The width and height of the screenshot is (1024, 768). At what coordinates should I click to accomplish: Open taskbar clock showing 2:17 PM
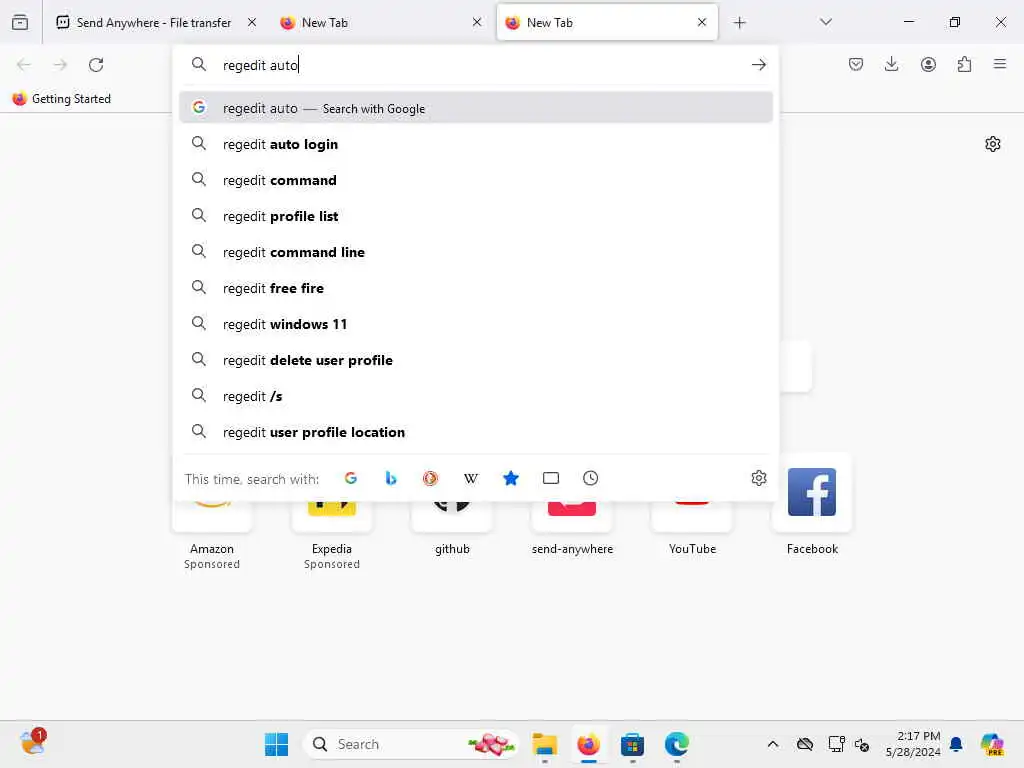tap(913, 744)
